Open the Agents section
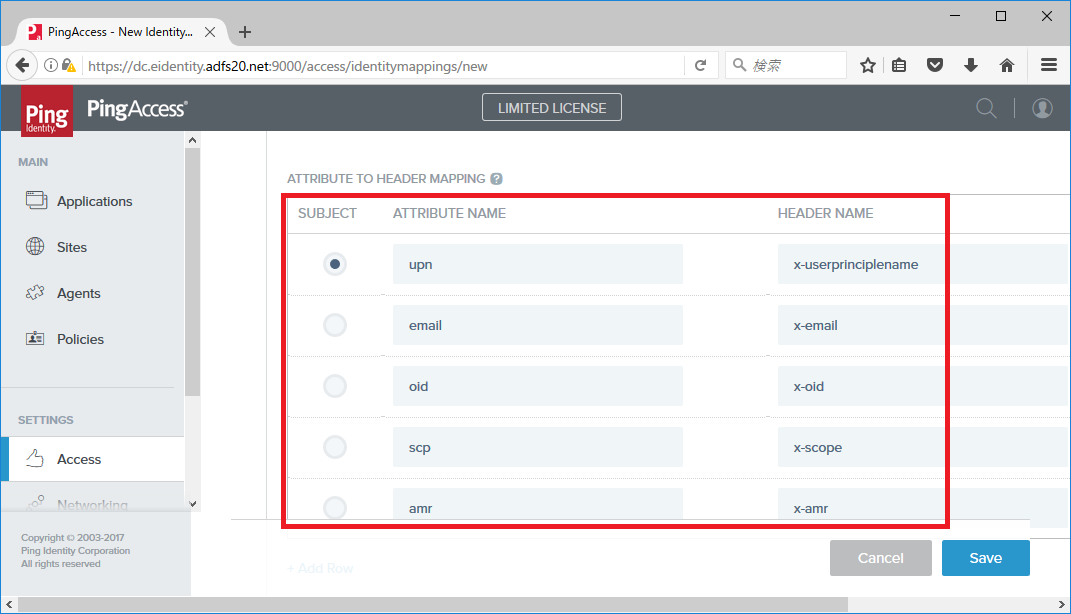 (x=79, y=293)
